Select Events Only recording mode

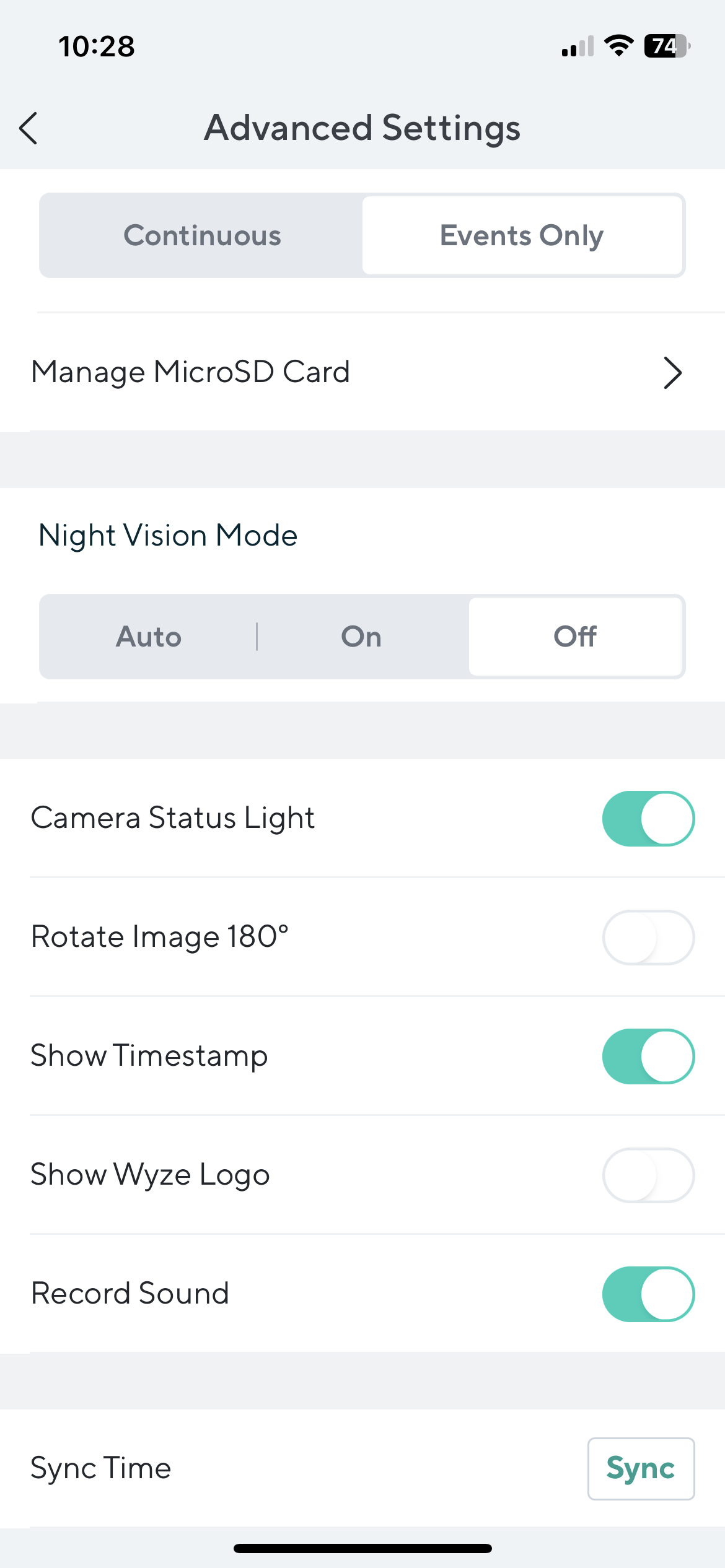(522, 235)
